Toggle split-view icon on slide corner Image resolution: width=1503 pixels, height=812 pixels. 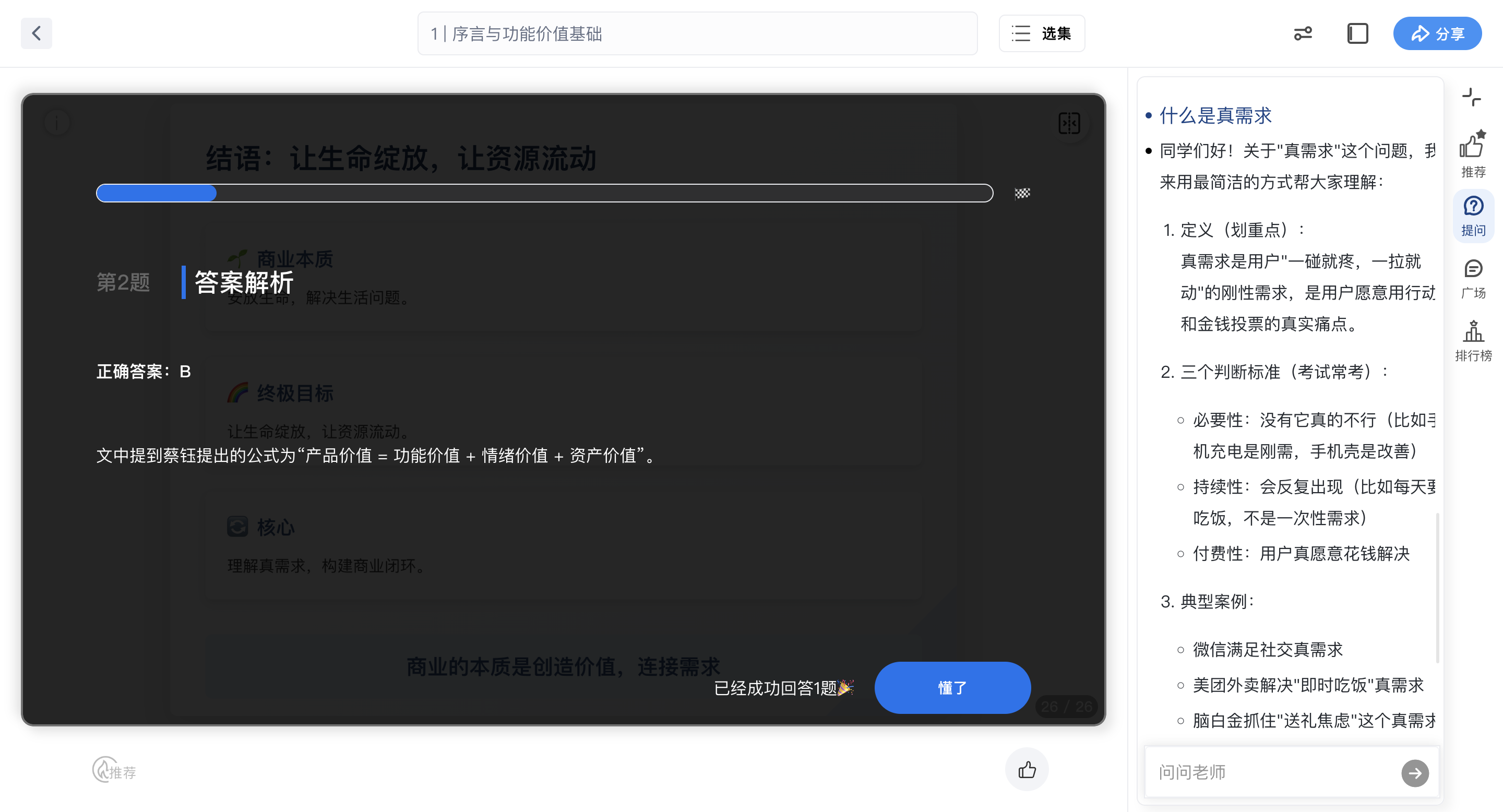point(1069,123)
